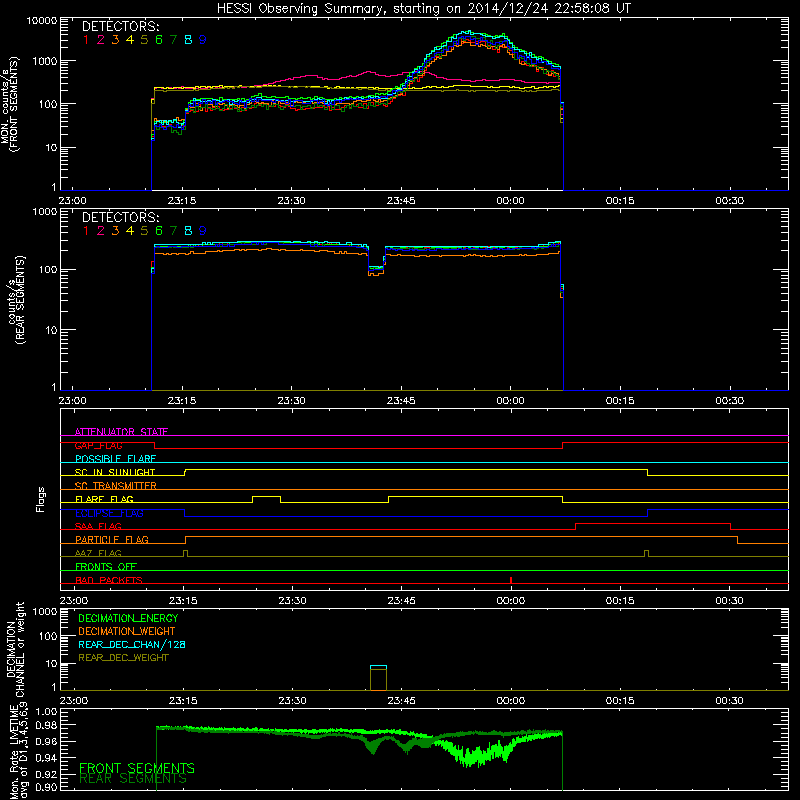Click detector number 6 in the front-segment legend
Screen dimensions: 800x800
coord(159,40)
